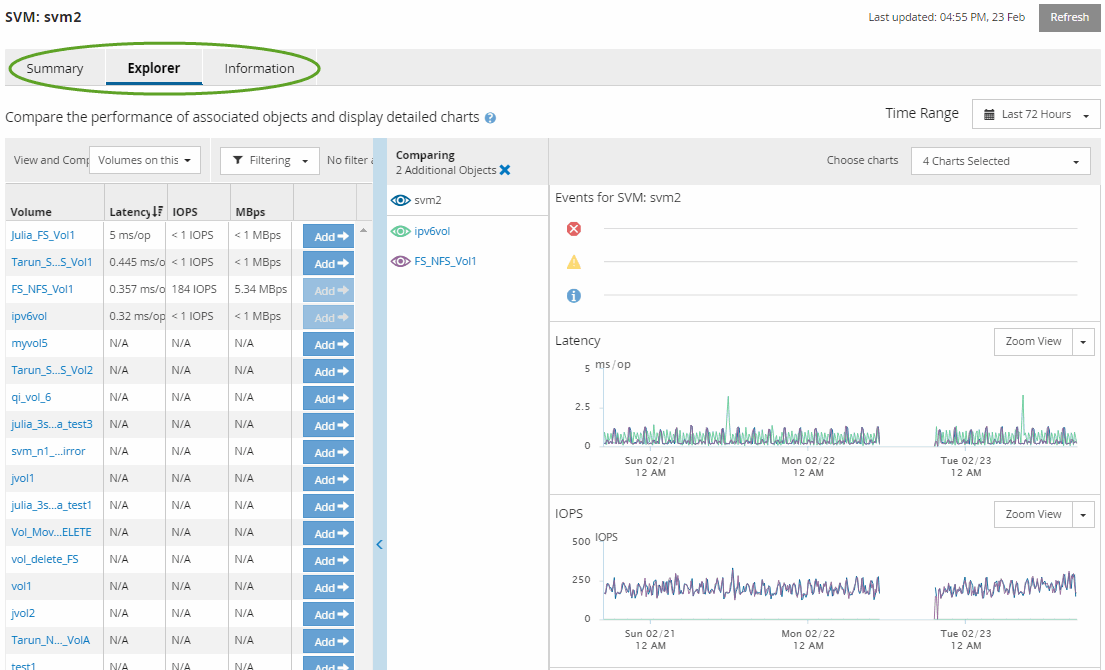Sort by Latency column sort icon
The image size is (1105, 670).
click(x=158, y=212)
